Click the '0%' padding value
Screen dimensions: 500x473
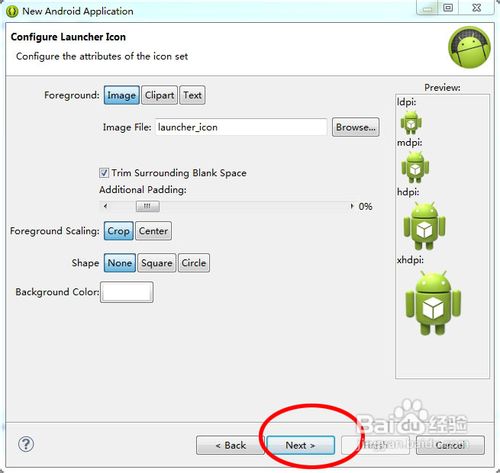pyautogui.click(x=365, y=206)
